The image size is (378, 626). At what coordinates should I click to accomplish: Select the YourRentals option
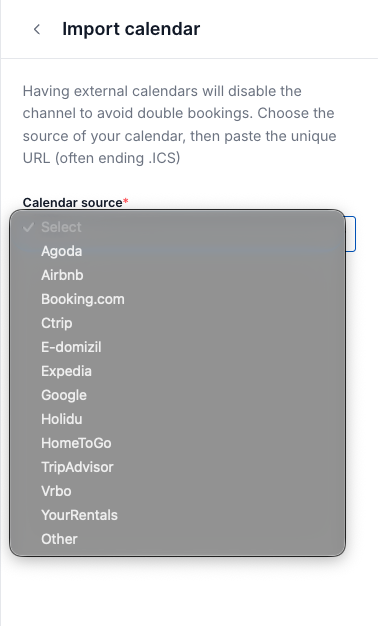click(x=178, y=515)
